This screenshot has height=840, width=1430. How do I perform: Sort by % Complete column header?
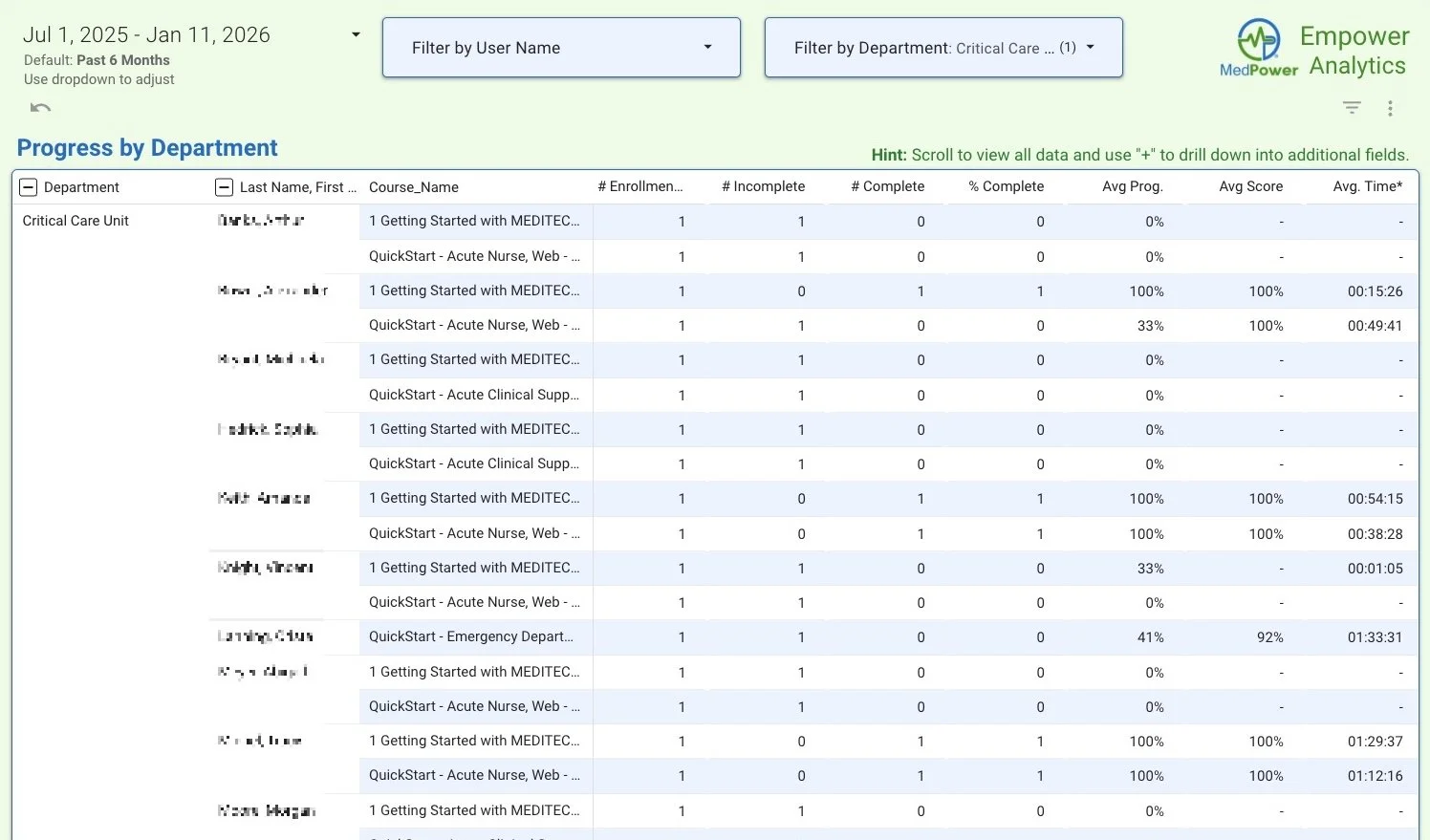pos(1007,186)
